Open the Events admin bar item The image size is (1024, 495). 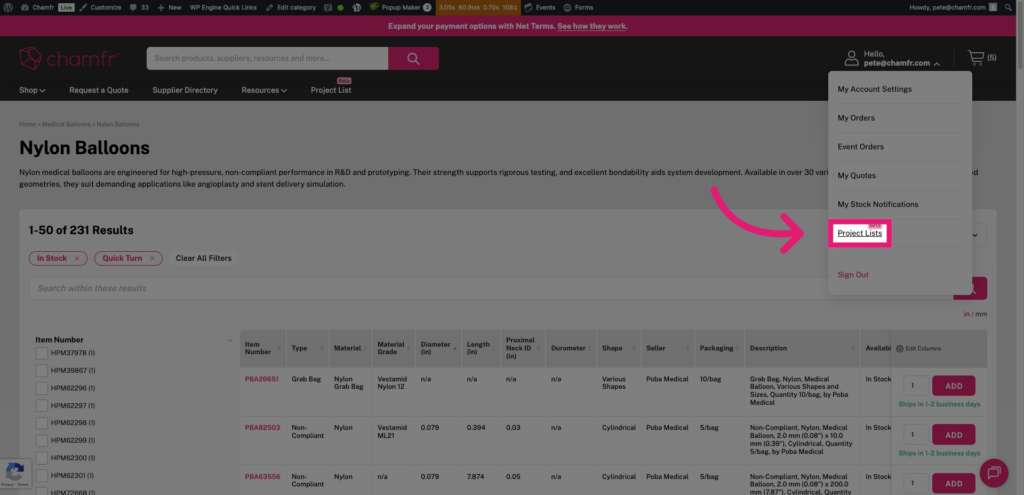[540, 7]
